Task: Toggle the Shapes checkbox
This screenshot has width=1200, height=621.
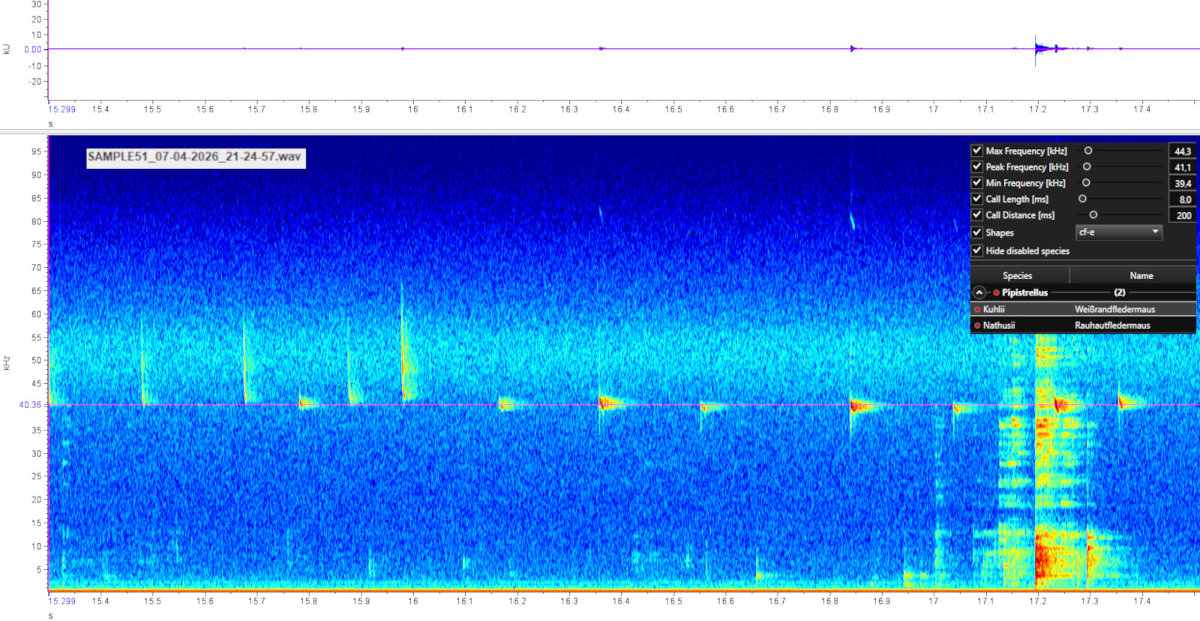Action: [x=977, y=232]
